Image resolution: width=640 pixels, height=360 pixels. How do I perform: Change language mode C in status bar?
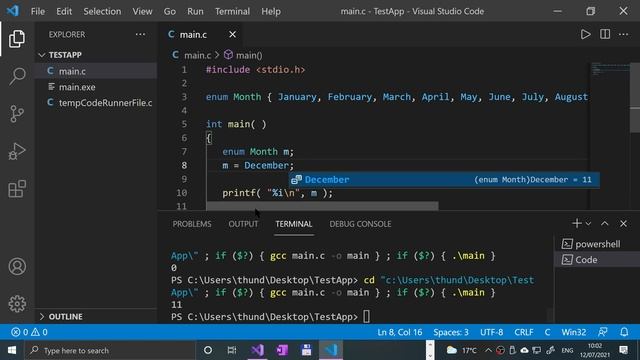[x=547, y=332]
